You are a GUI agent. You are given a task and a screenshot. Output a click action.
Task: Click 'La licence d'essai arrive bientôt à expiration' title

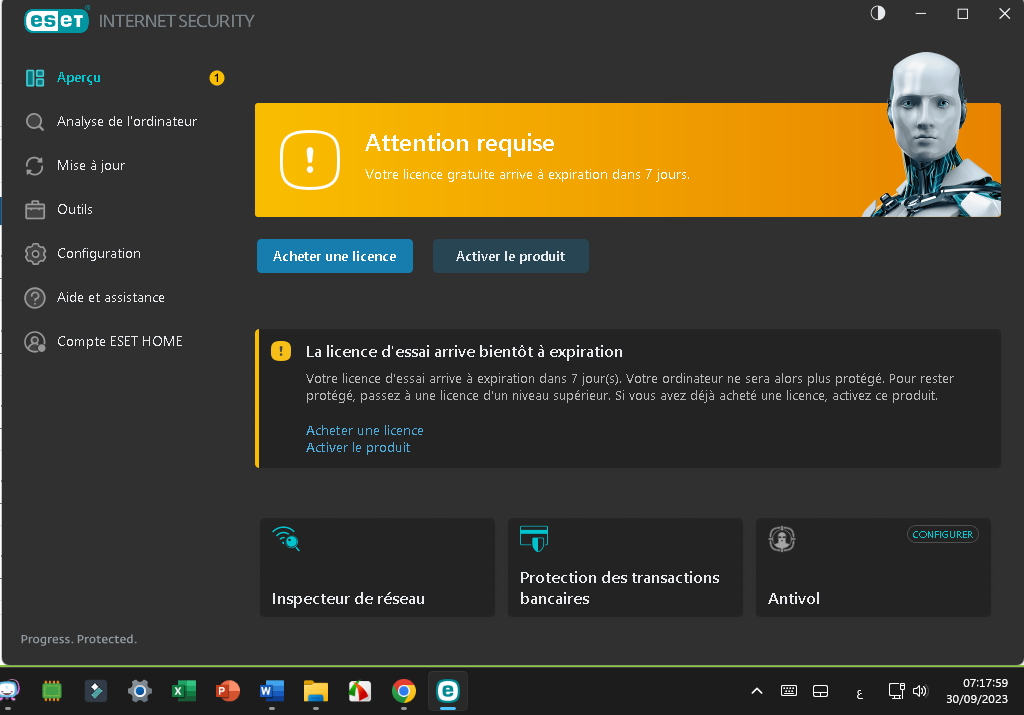(464, 352)
